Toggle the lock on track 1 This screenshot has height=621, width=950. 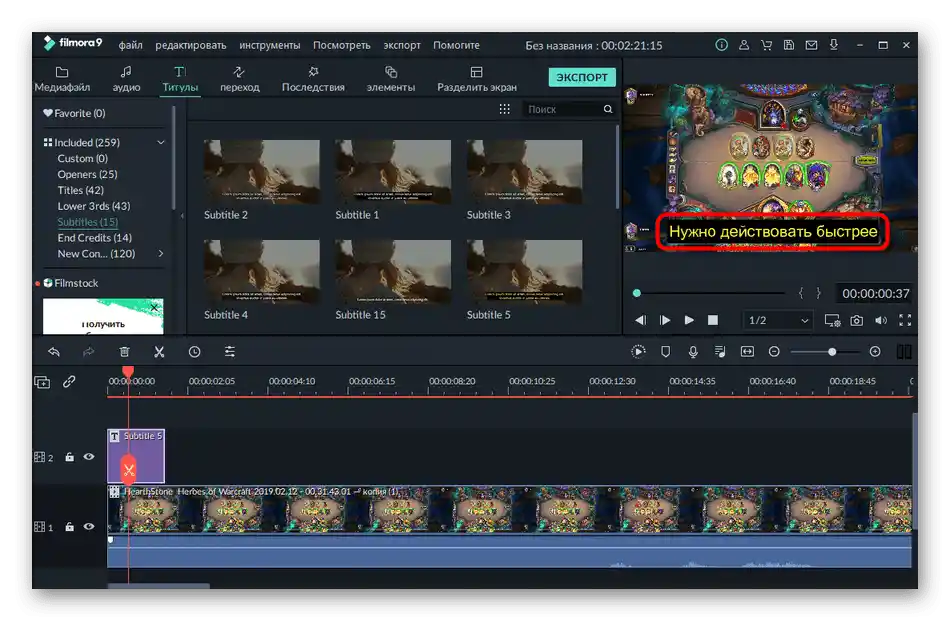70,527
